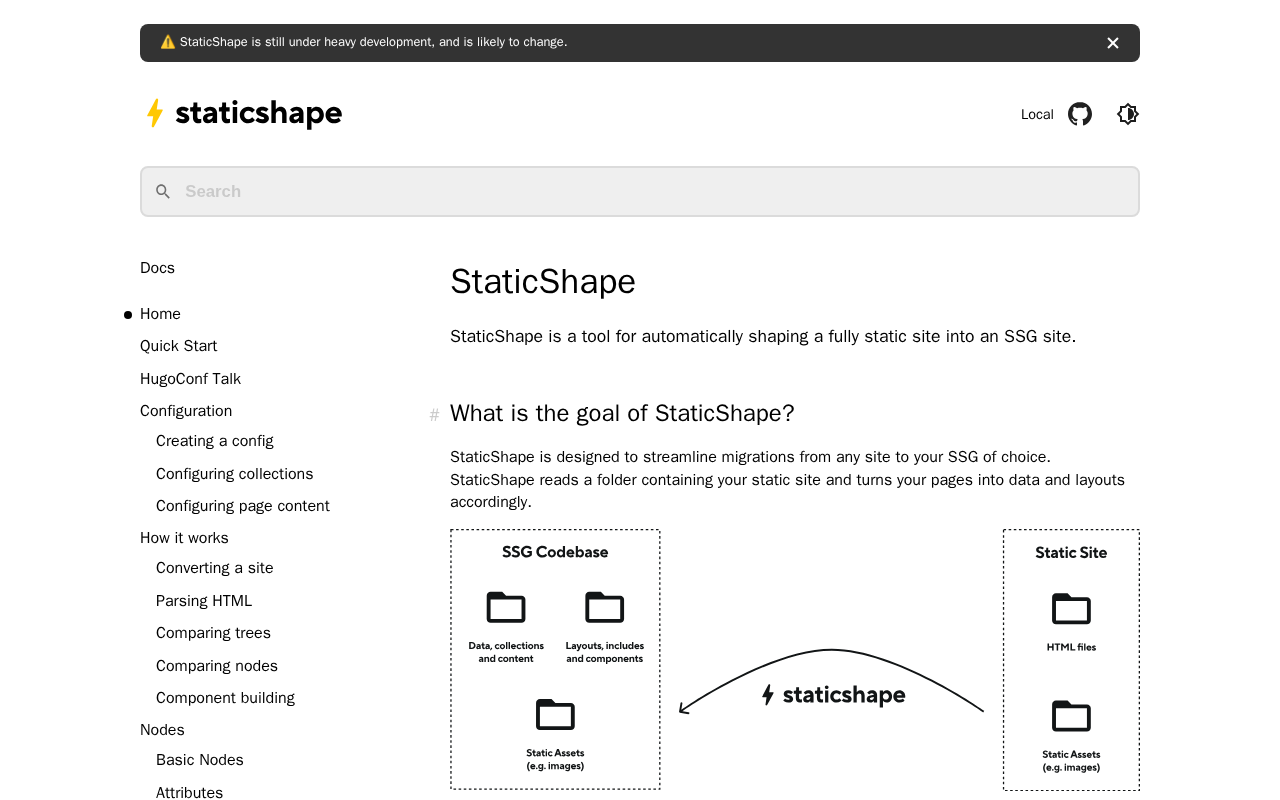The height and width of the screenshot is (800, 1280).
Task: Go to Configuring collections
Action: pos(235,474)
